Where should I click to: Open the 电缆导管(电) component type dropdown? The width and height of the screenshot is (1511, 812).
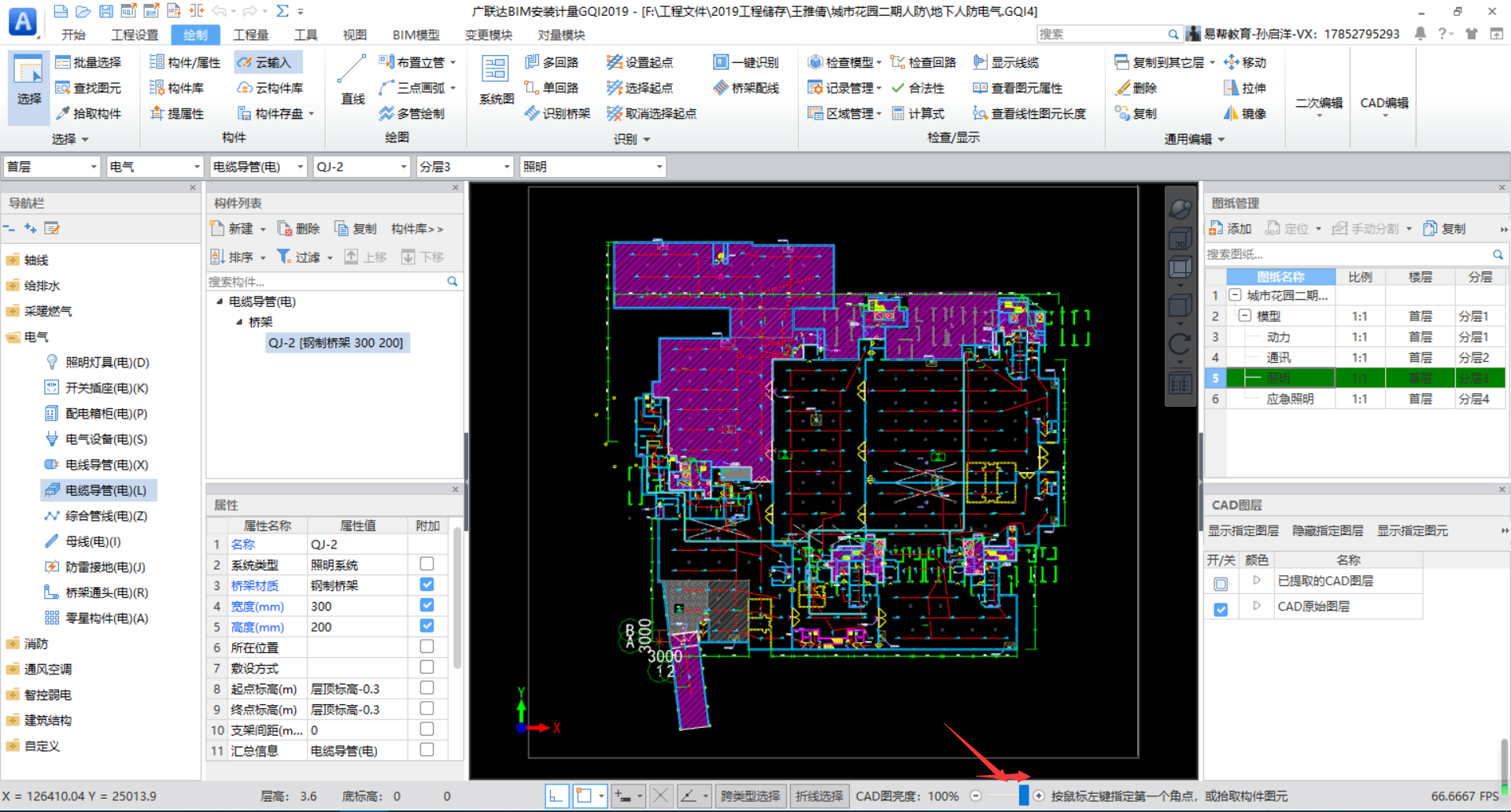[258, 167]
